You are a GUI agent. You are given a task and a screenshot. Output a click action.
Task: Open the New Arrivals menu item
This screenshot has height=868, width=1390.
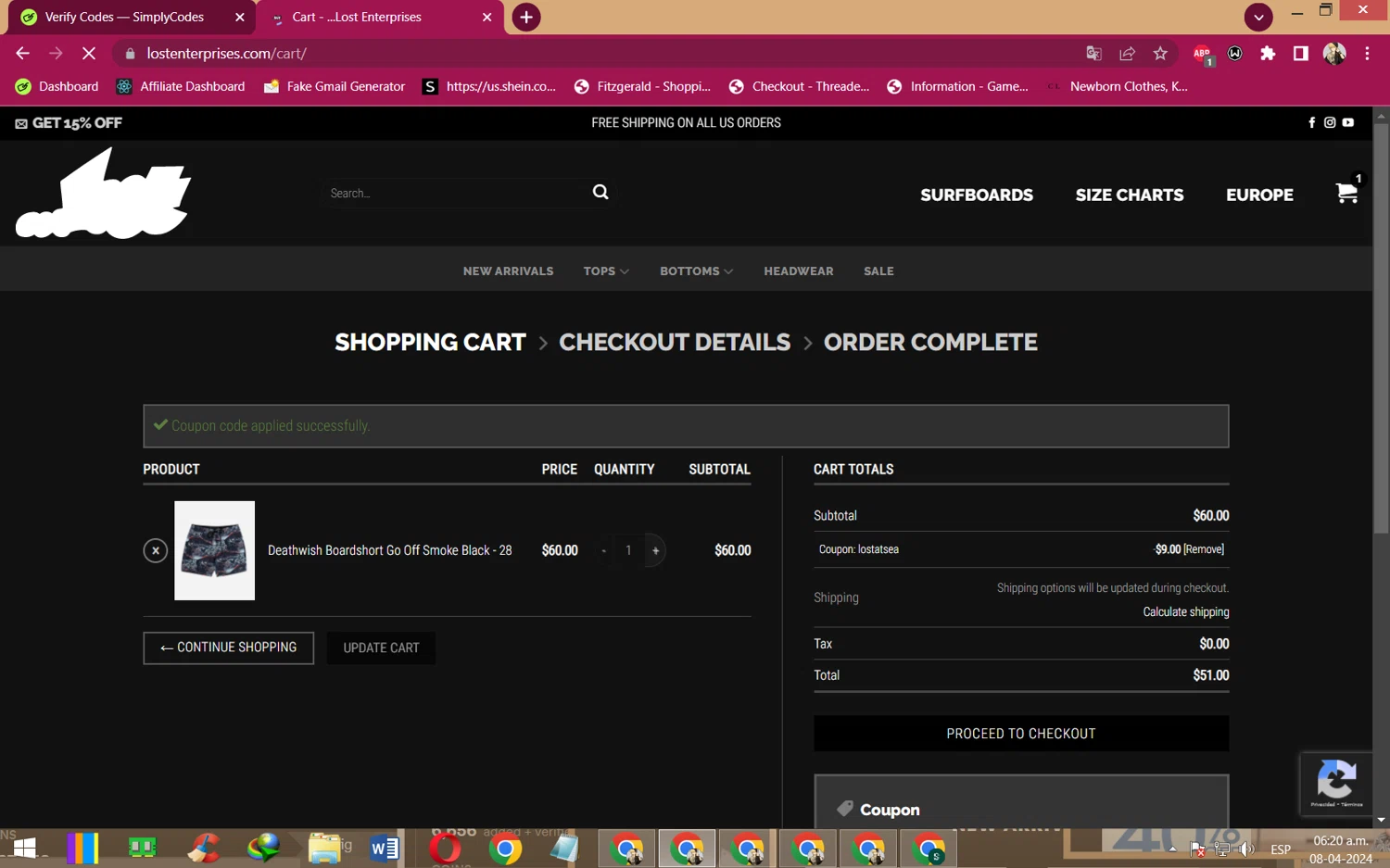click(508, 271)
